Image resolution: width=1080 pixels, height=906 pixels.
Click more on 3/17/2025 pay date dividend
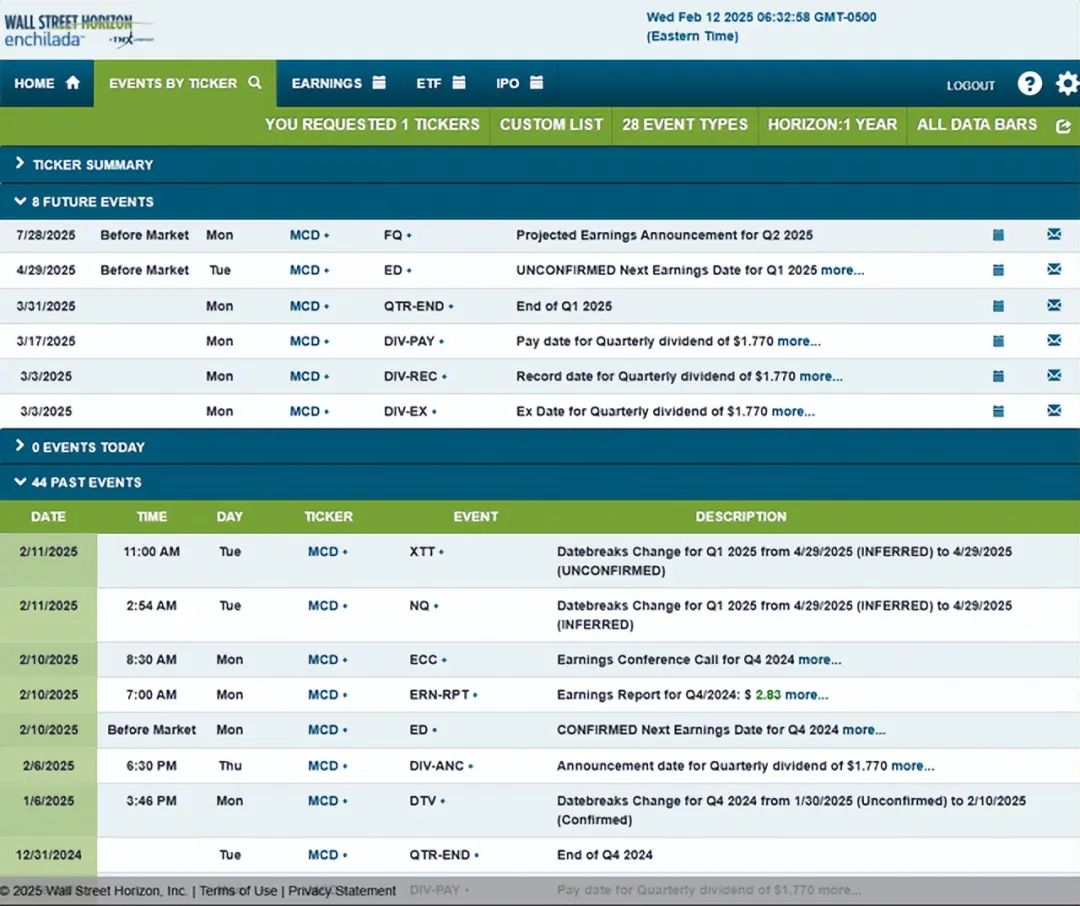(799, 341)
